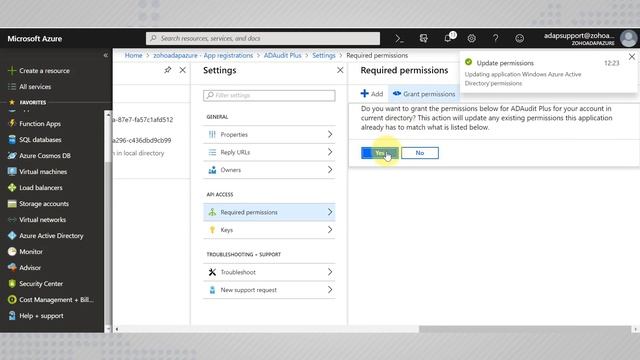Viewport: 640px width, 360px height.
Task: Click the Update permissions notification title
Action: 505,63
